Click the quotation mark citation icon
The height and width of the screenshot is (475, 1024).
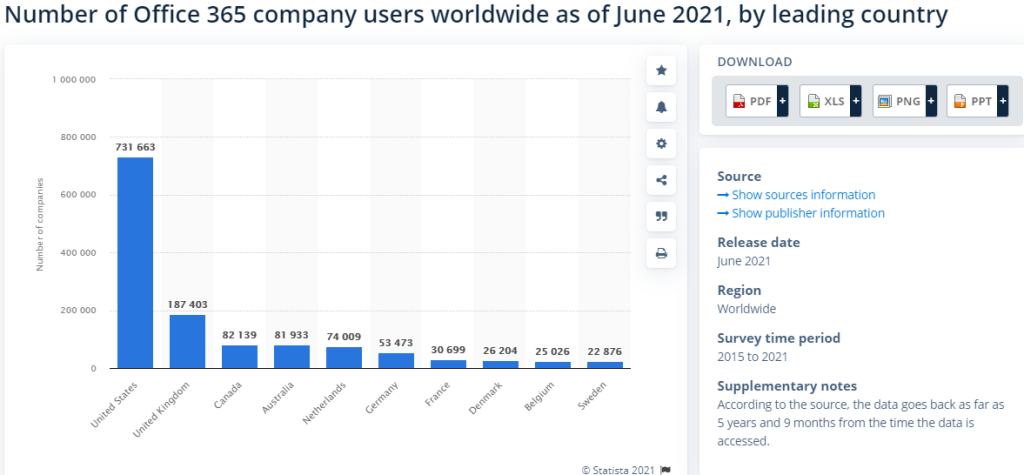[661, 217]
